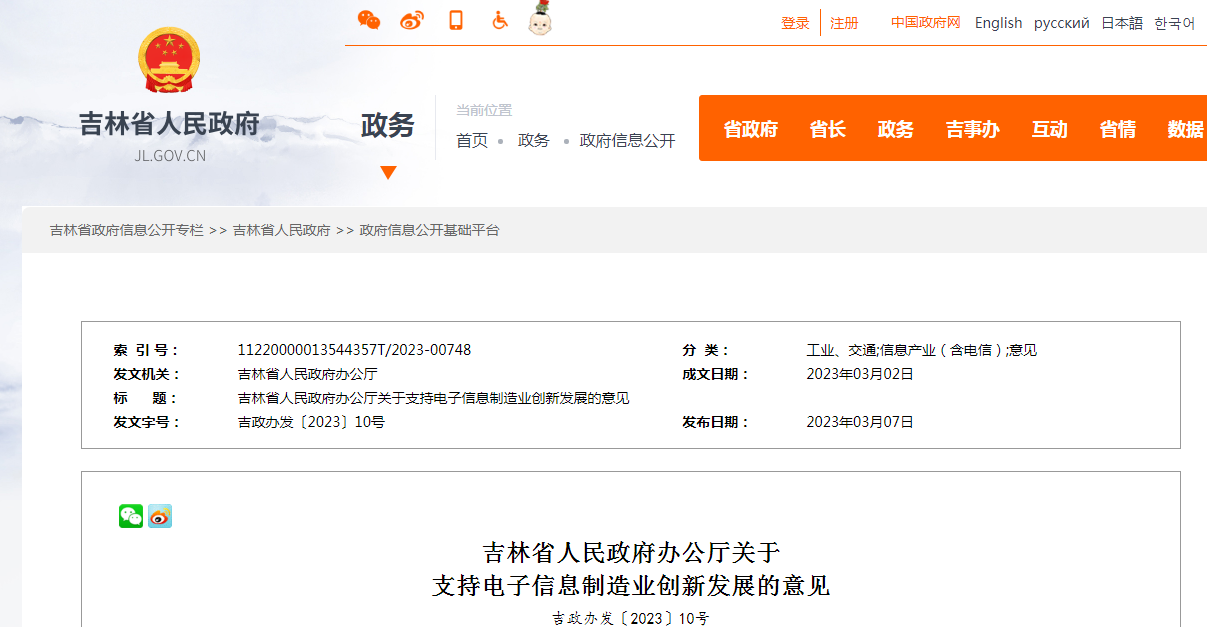Open the Weibo icon in top bar

[412, 20]
